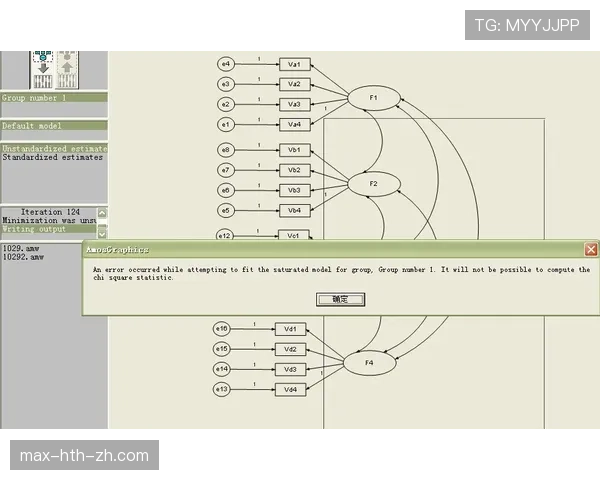Select the e2 error term circle

226,104
